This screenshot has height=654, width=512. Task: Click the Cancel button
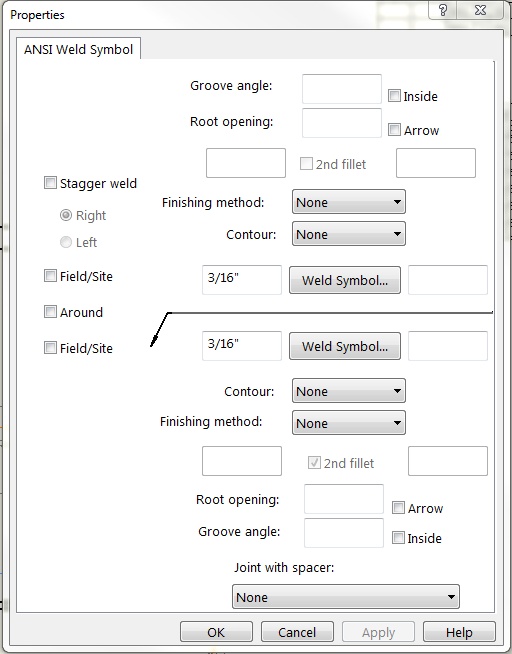tap(297, 632)
